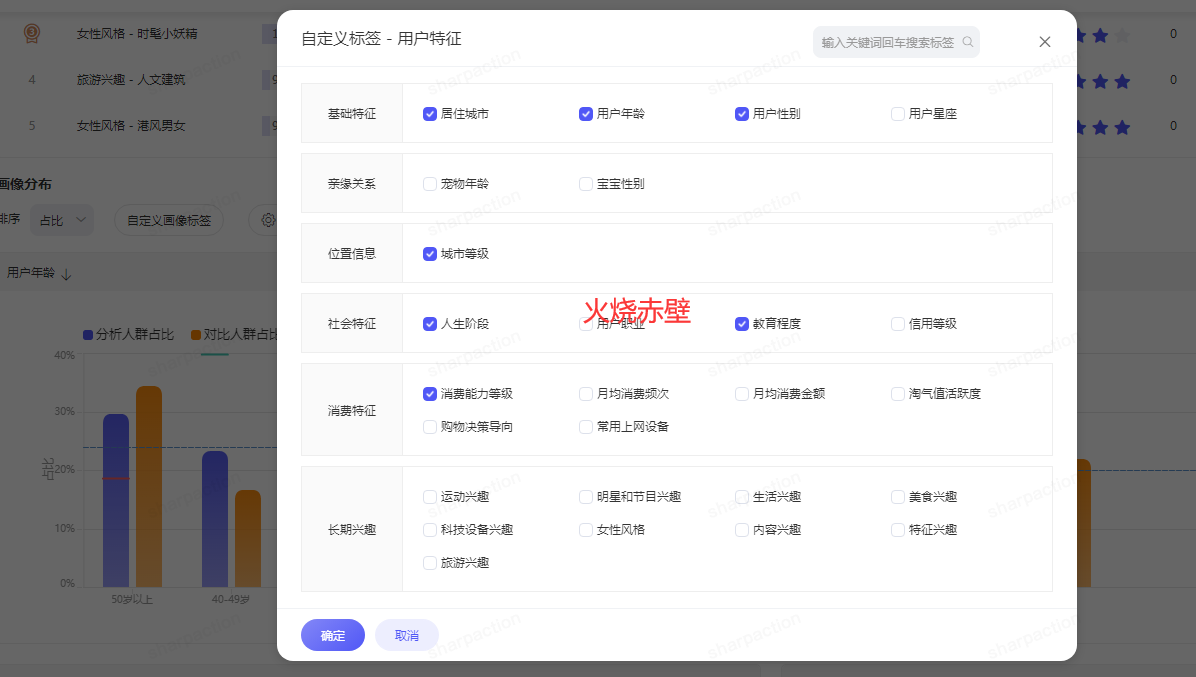Open the 占比 sort dropdown
Viewport: 1196px width, 677px height.
[62, 220]
